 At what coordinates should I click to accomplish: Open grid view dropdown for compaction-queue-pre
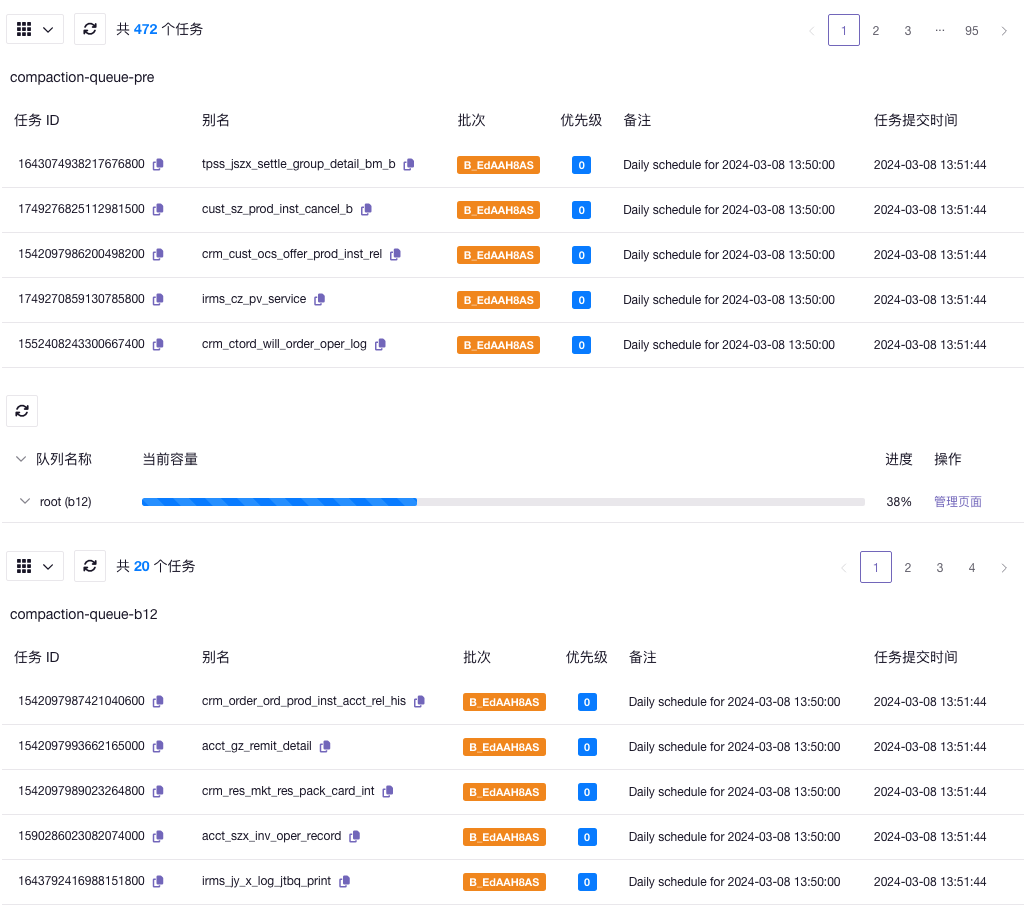coord(35,29)
